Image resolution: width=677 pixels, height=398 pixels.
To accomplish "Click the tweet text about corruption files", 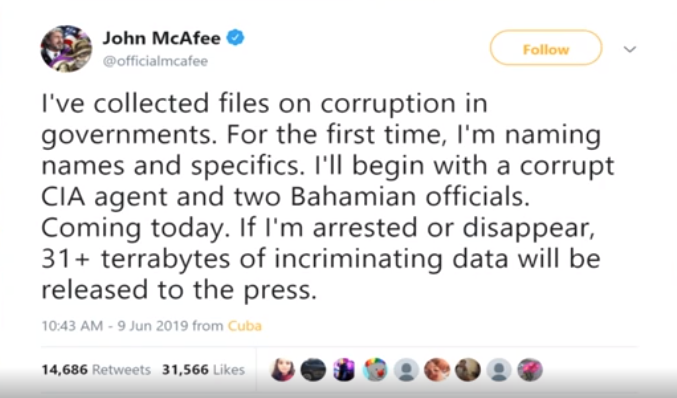I will coord(327,196).
